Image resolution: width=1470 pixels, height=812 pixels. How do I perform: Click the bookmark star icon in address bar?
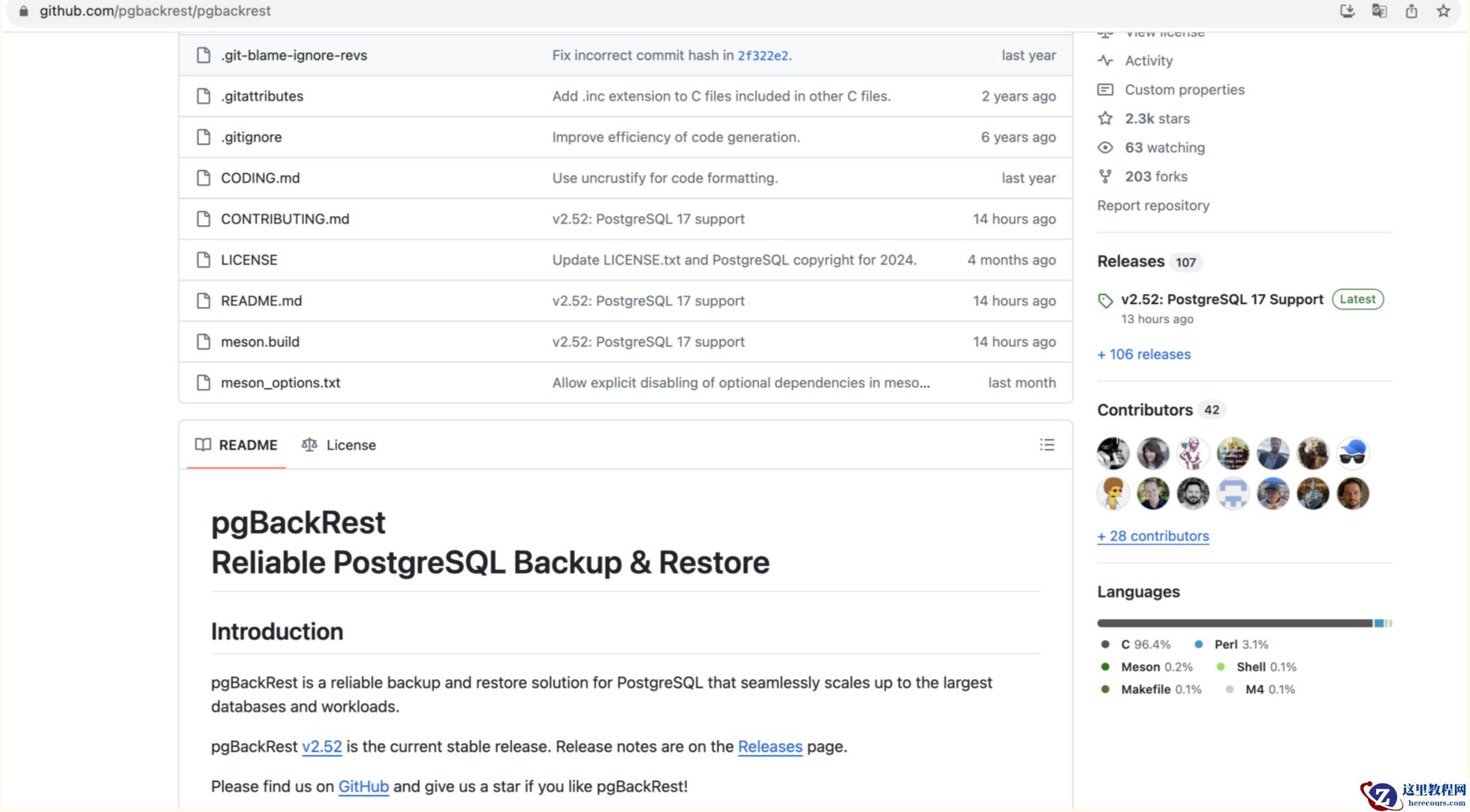(1443, 11)
